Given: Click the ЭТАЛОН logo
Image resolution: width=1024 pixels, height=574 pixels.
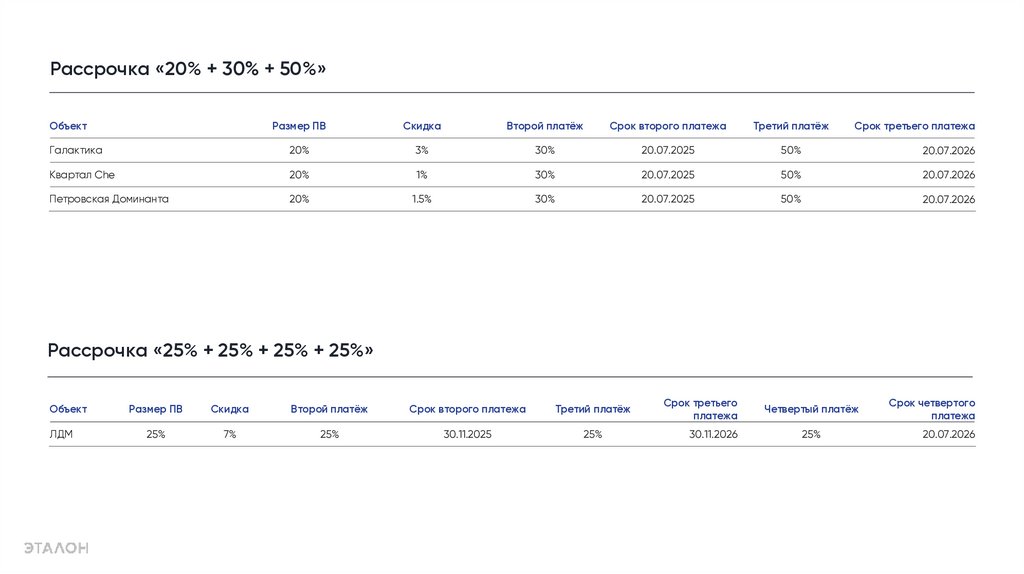Looking at the screenshot, I should 56,547.
